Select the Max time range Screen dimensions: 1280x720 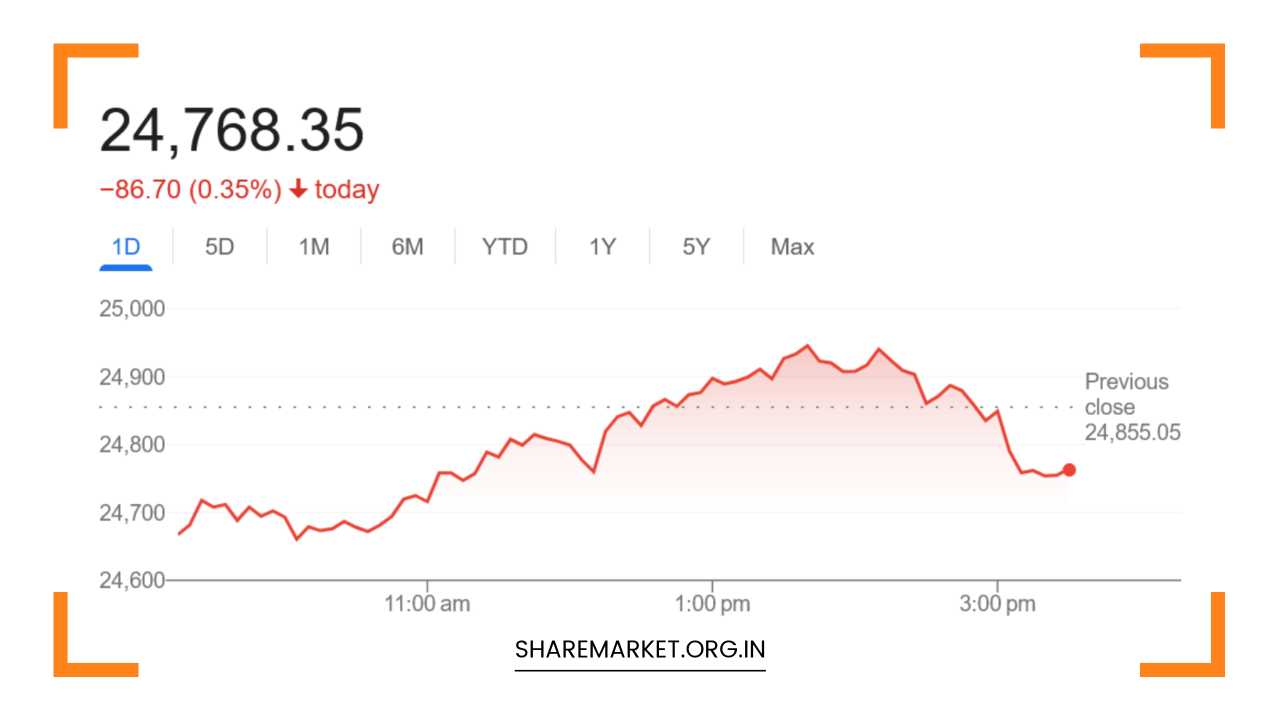(x=791, y=246)
